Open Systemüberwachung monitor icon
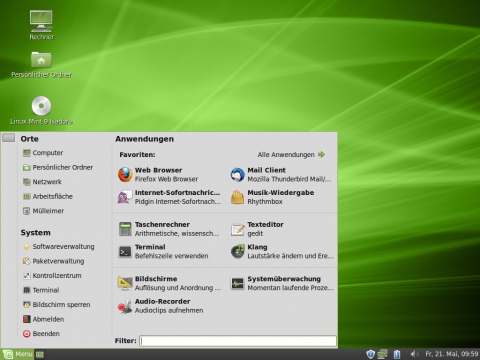480x360 pixels. pos(238,283)
